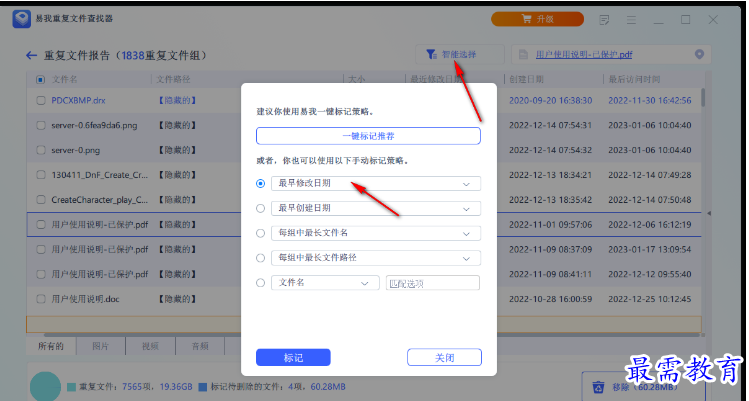Screen dimensions: 749x401
Task: Open the feedback note icon in title bar
Action: pos(604,20)
